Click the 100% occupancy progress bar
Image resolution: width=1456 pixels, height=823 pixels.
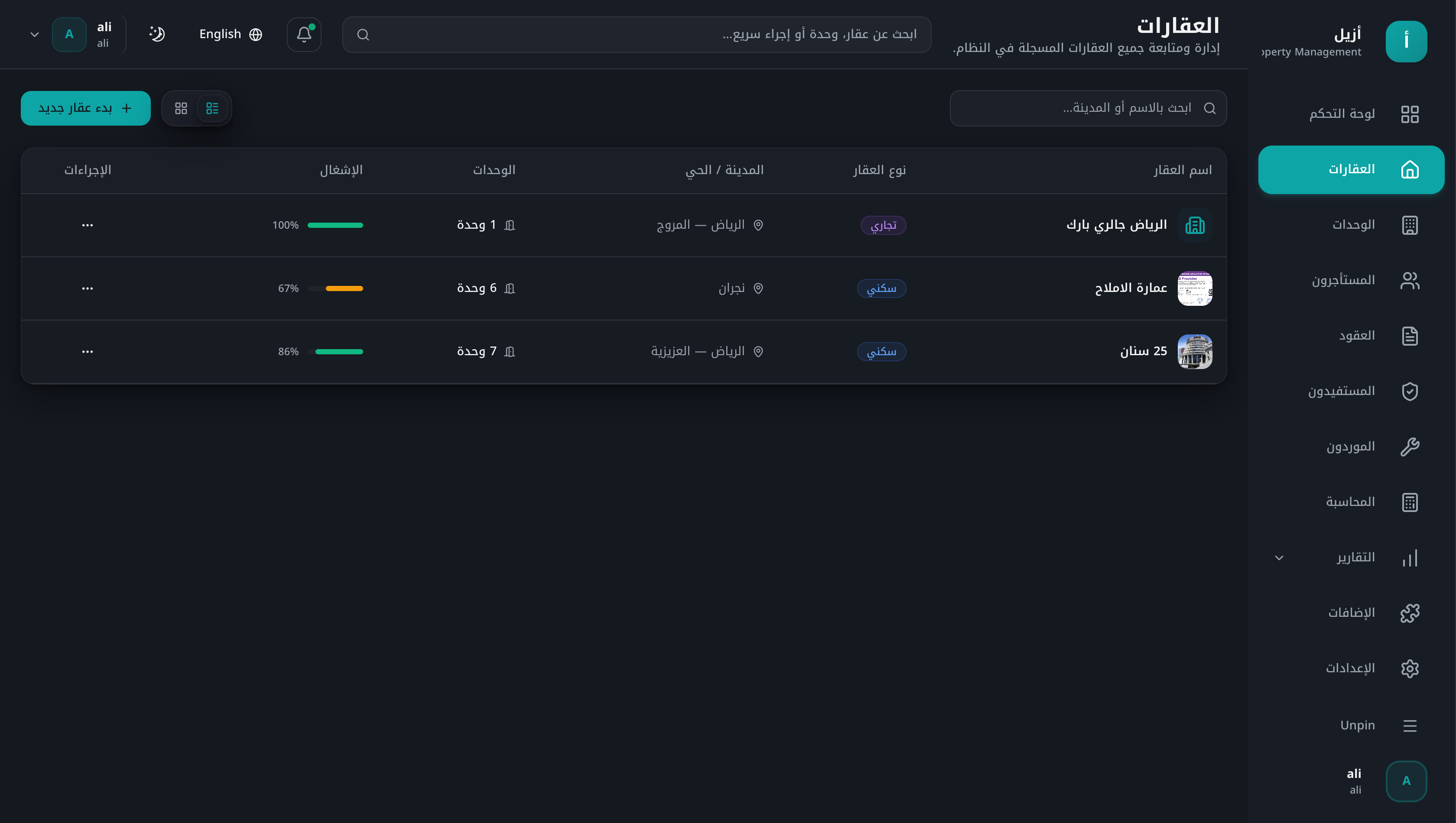(335, 225)
